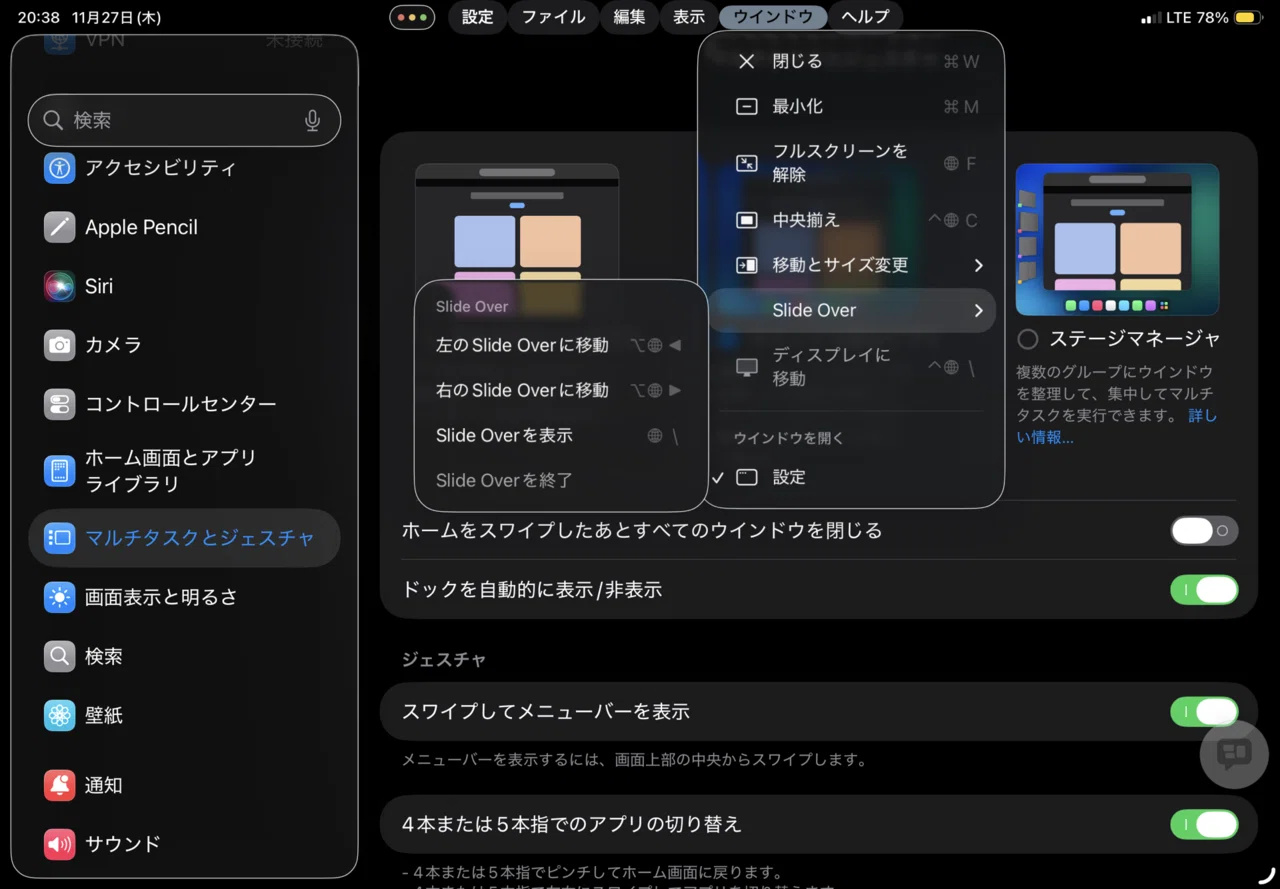Open the Edit (編集) menu
The height and width of the screenshot is (889, 1280).
[629, 17]
